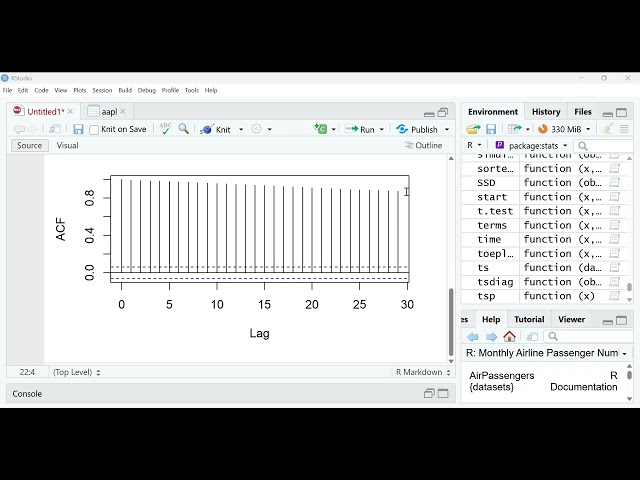Viewport: 640px width, 480px height.
Task: Close the Untitled1 tab
Action: pos(70,111)
